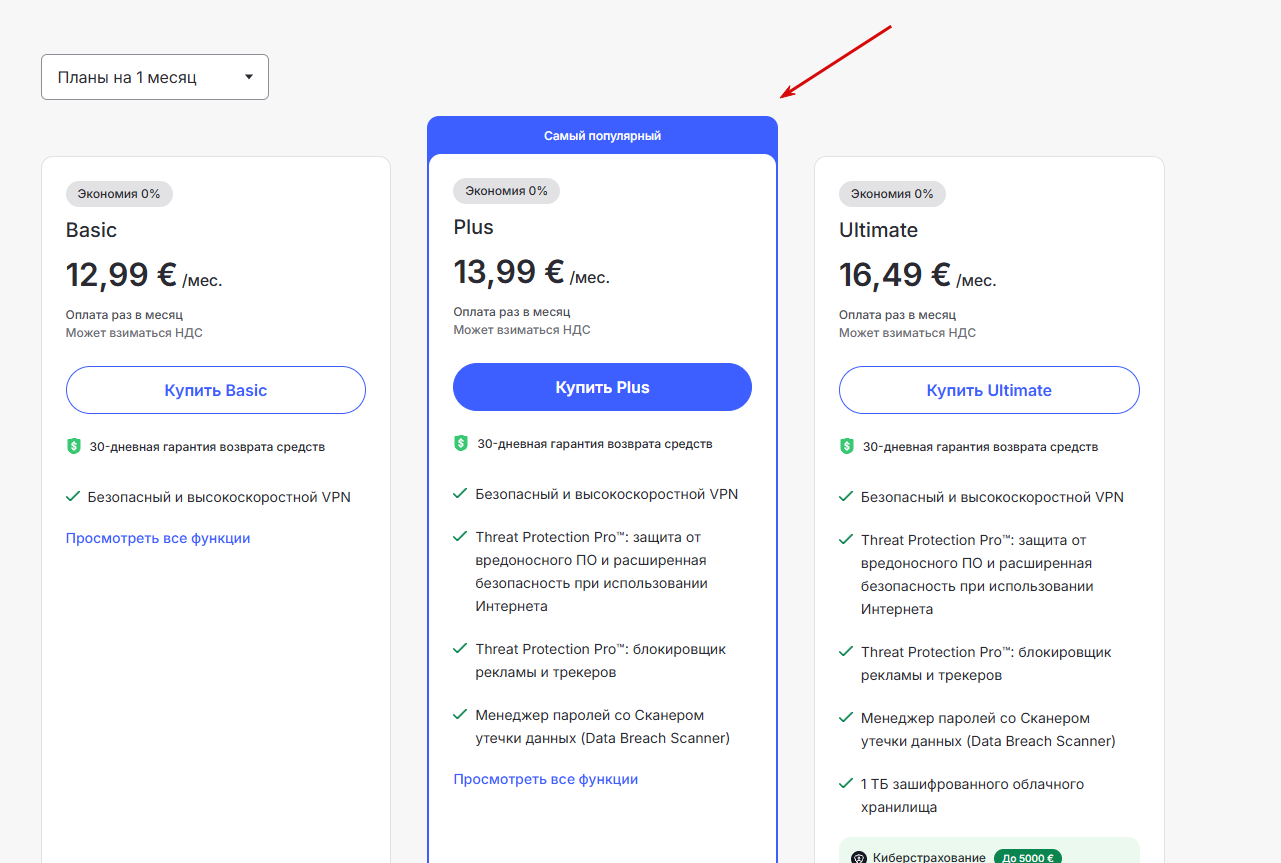
Task: Click the 'Самый популярный' banner above Plus
Action: point(602,135)
